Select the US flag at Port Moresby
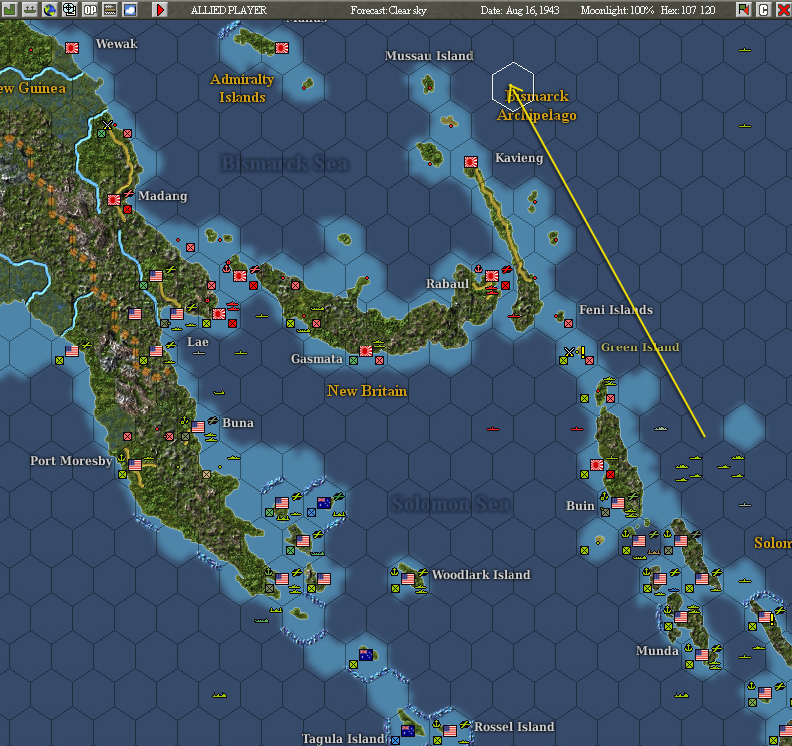The width and height of the screenshot is (792, 746). [x=135, y=465]
